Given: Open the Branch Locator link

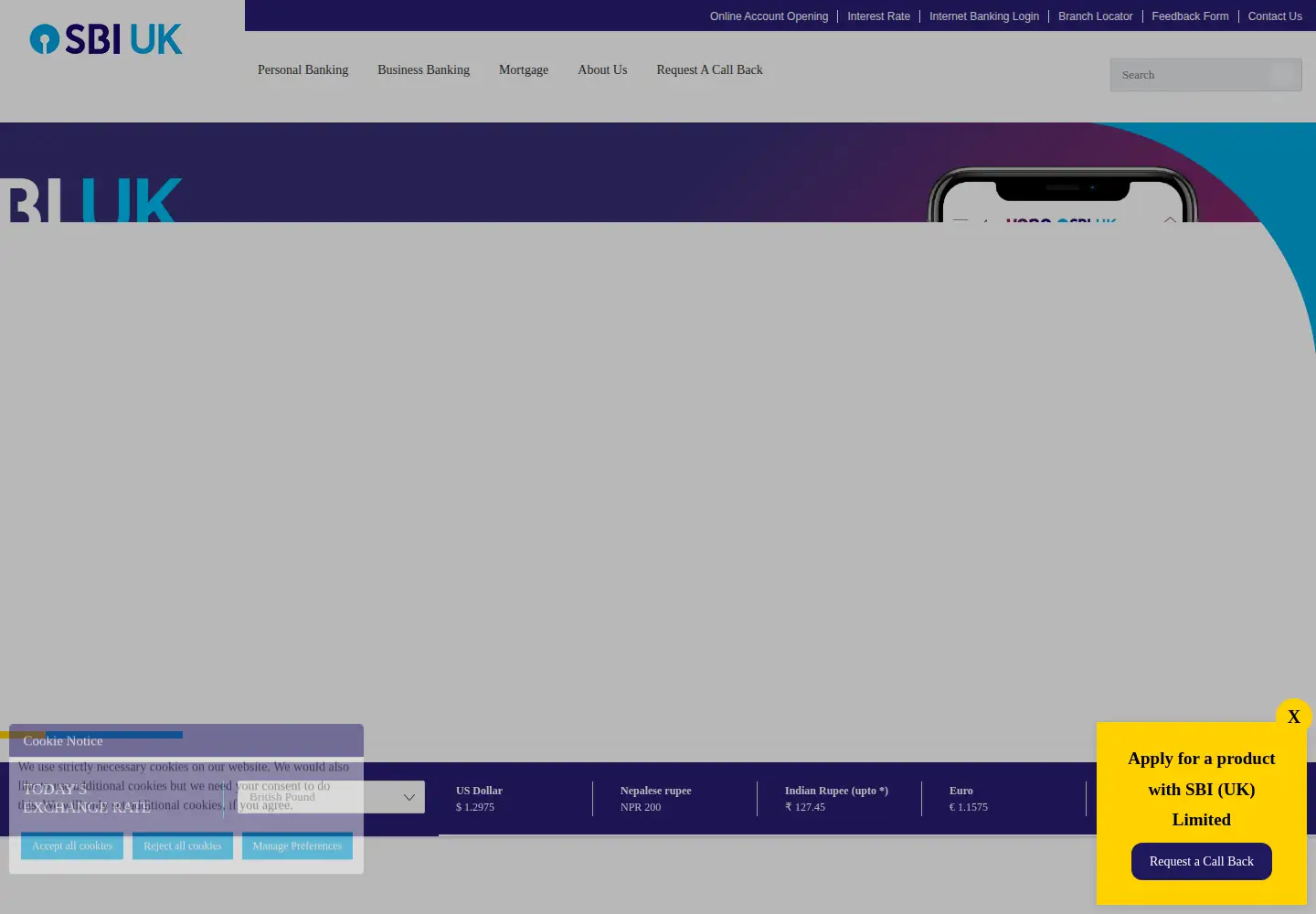Looking at the screenshot, I should (1095, 16).
